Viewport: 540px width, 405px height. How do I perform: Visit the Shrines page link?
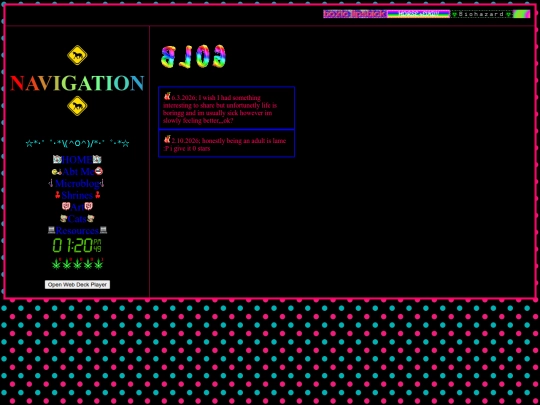(77, 195)
